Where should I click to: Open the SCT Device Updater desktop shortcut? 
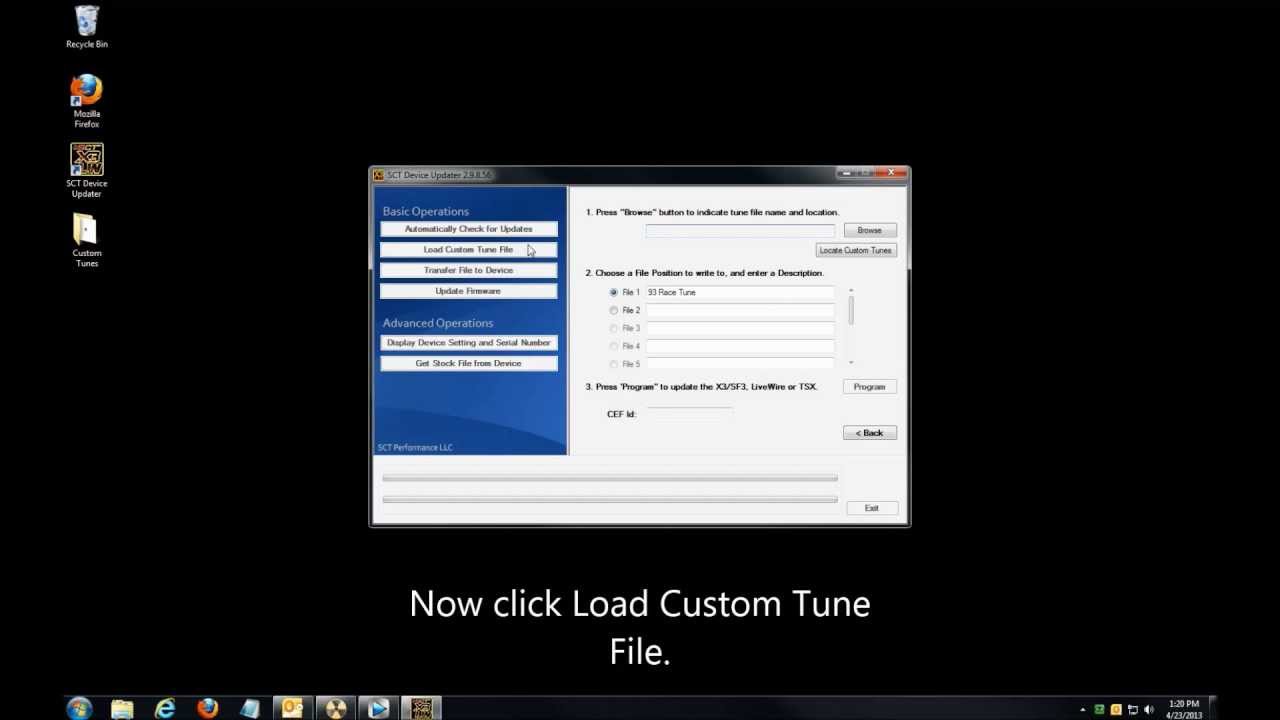point(87,170)
